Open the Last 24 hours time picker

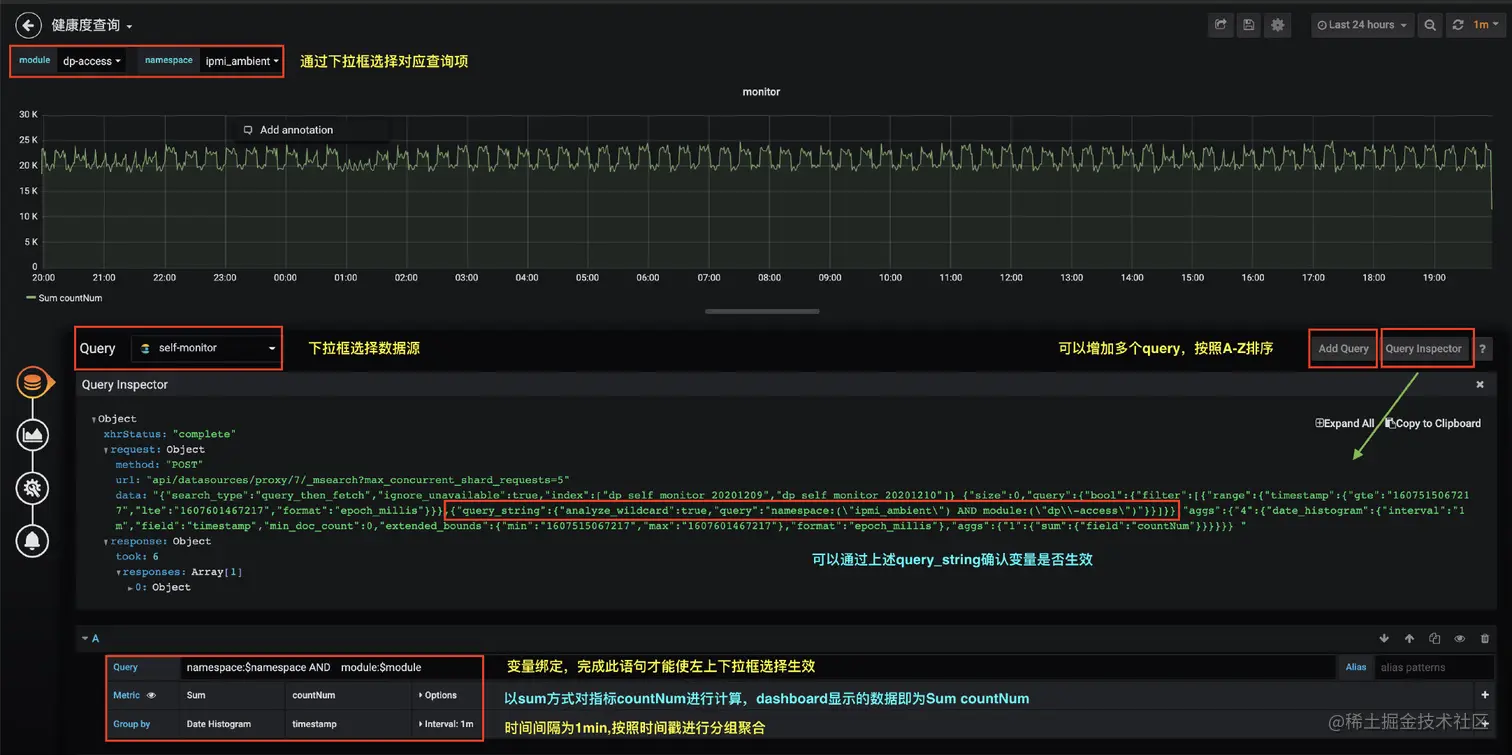(x=1362, y=25)
